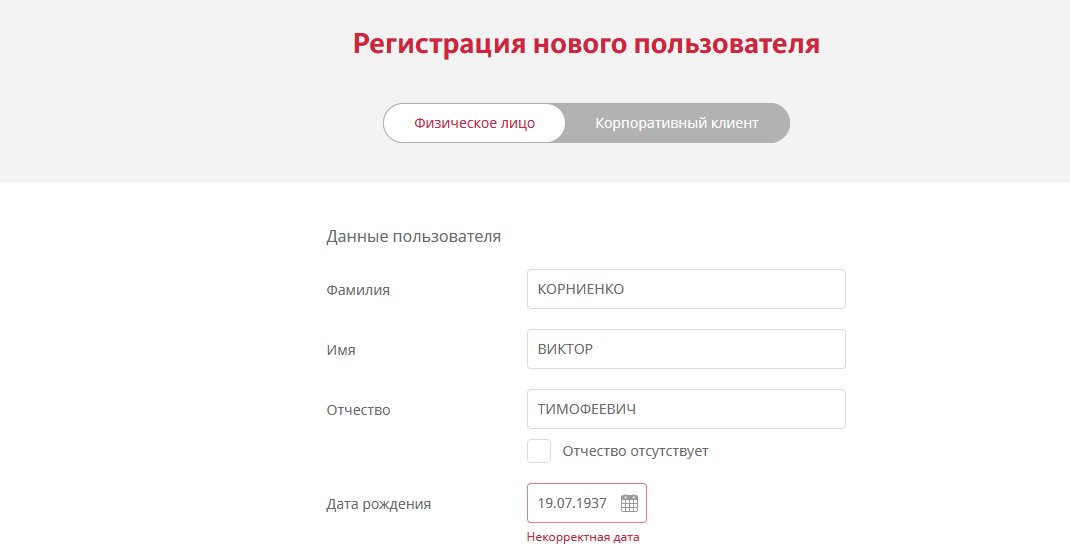Click the Дата рождения label

379,504
